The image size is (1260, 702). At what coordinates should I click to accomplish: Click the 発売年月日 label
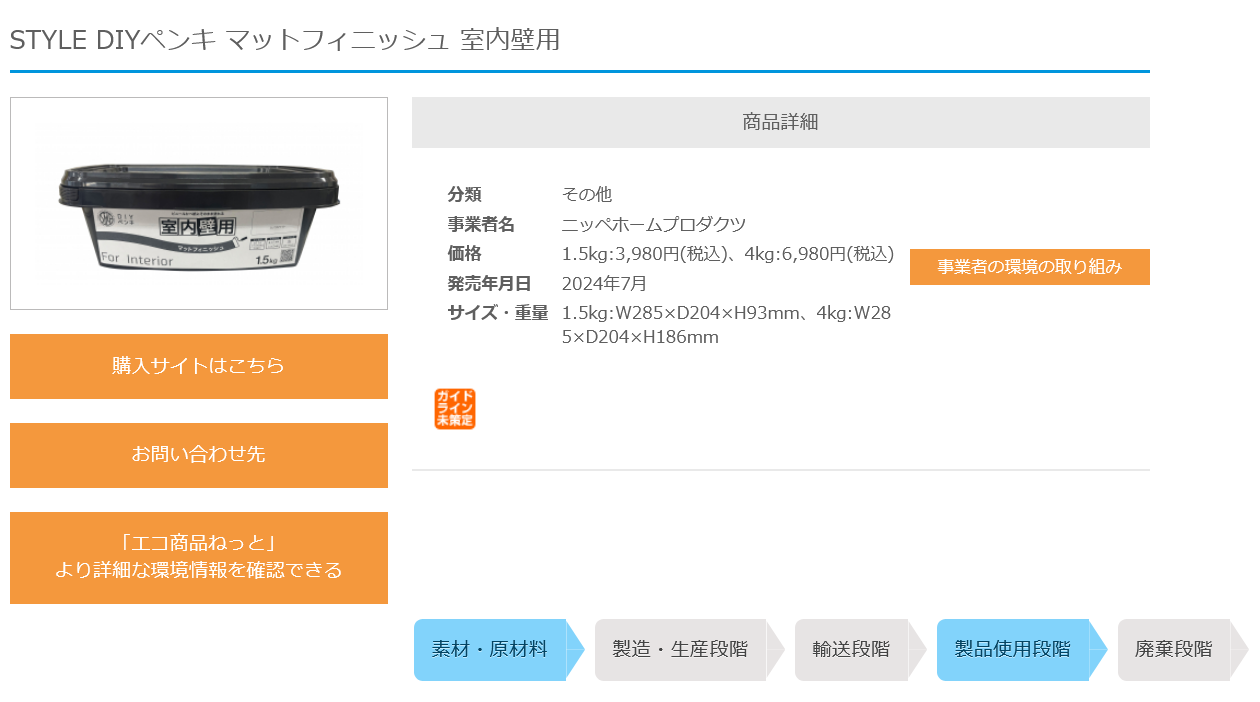point(489,284)
